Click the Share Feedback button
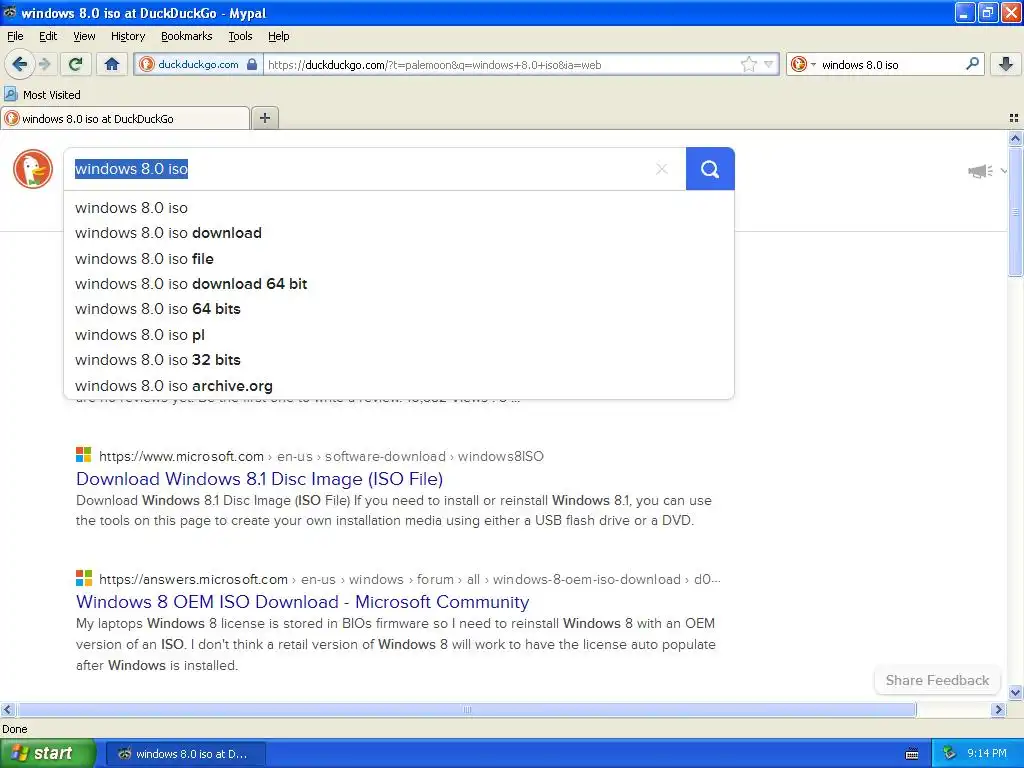1024x768 pixels. coord(937,680)
